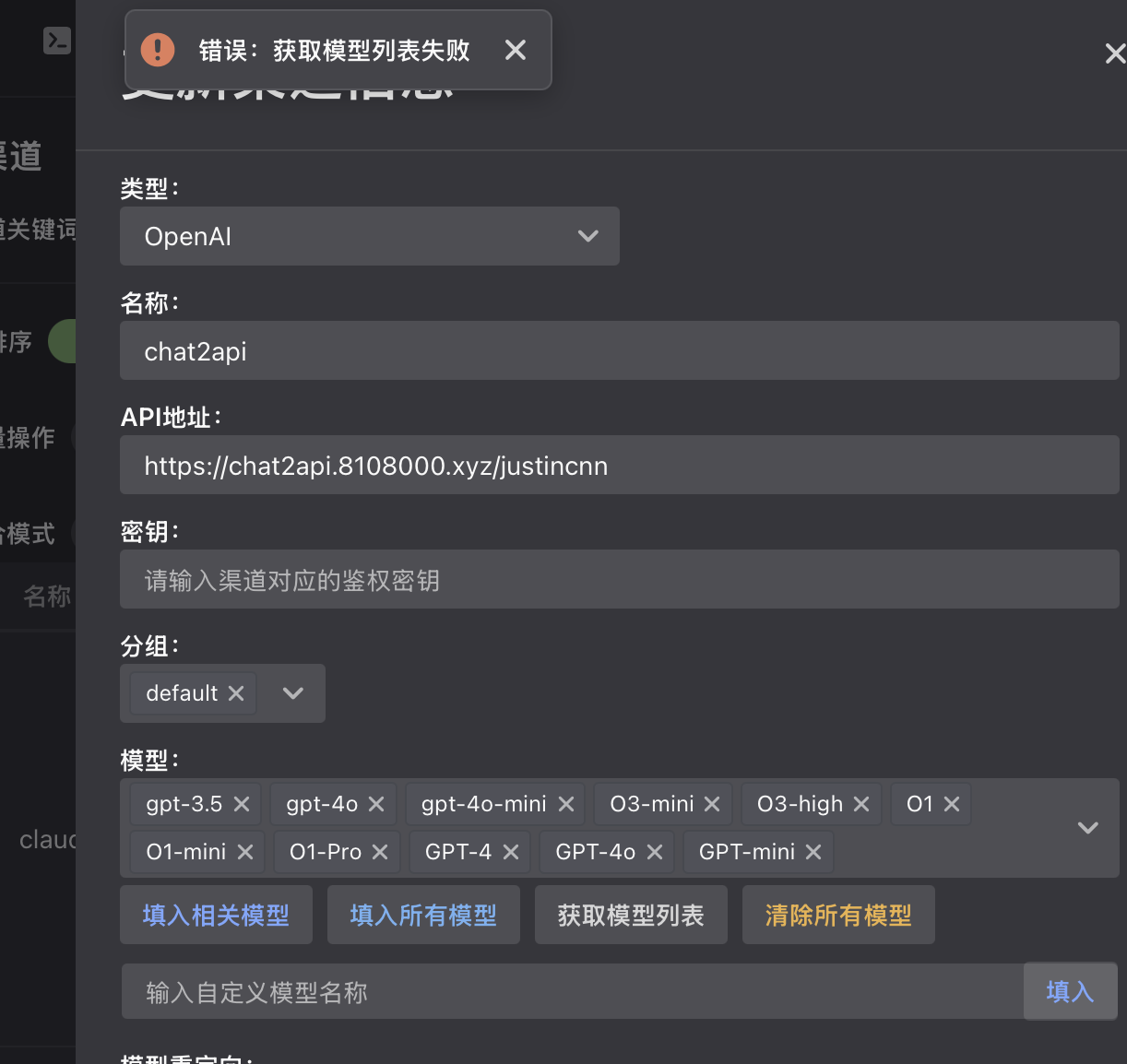Open the 分组 group selector dropdown

(x=293, y=692)
